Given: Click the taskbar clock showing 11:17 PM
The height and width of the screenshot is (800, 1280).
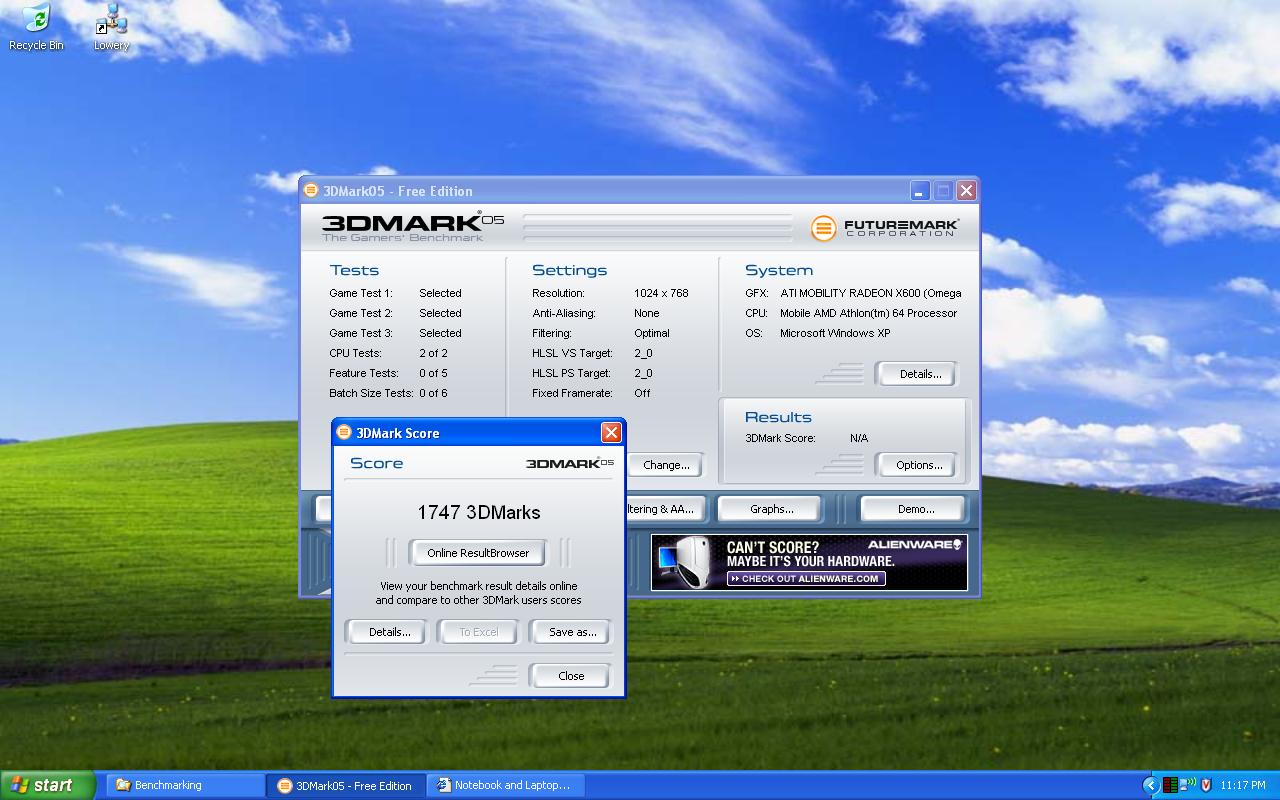Looking at the screenshot, I should pyautogui.click(x=1244, y=786).
